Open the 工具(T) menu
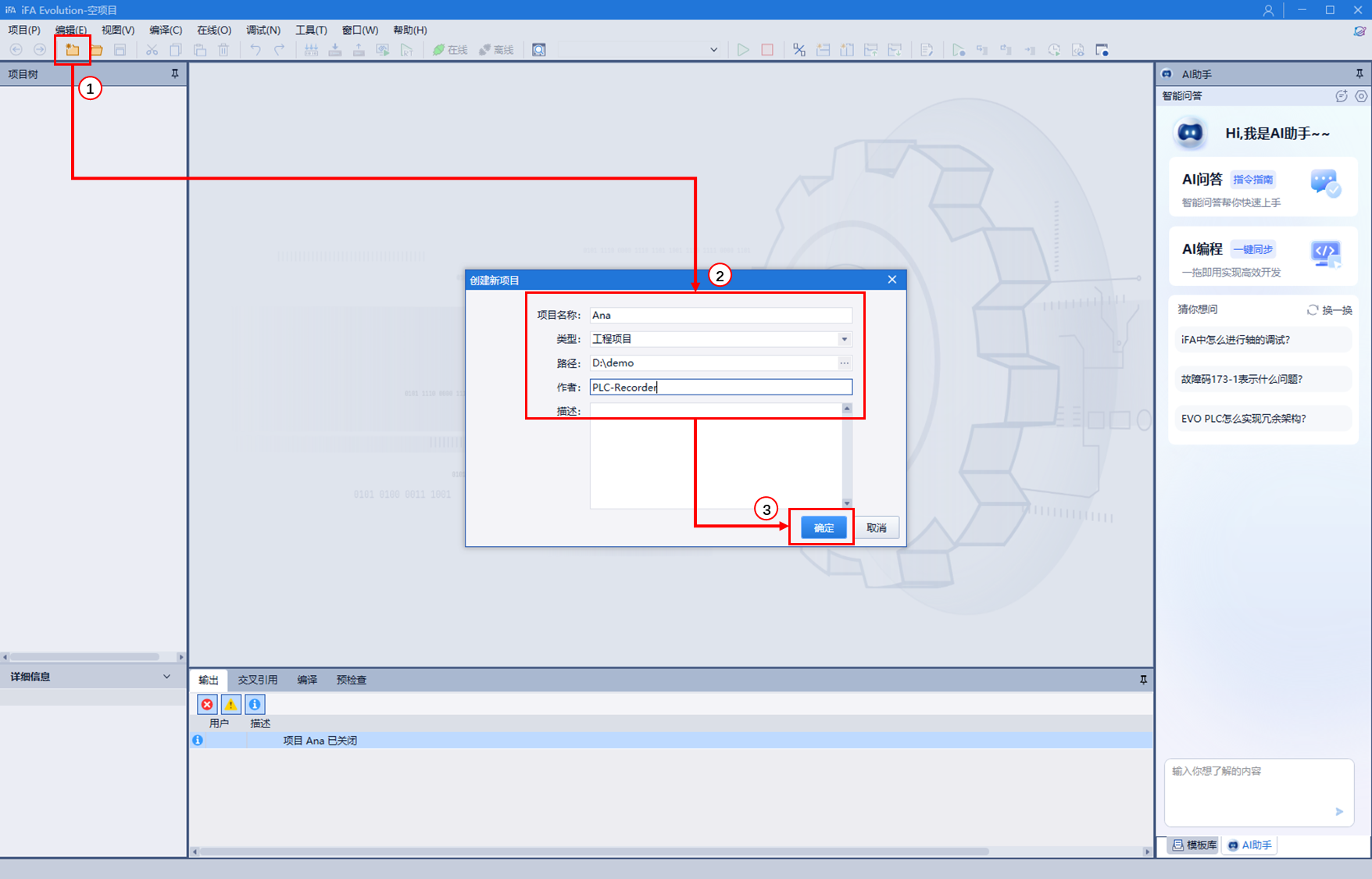The width and height of the screenshot is (1372, 879). [311, 30]
